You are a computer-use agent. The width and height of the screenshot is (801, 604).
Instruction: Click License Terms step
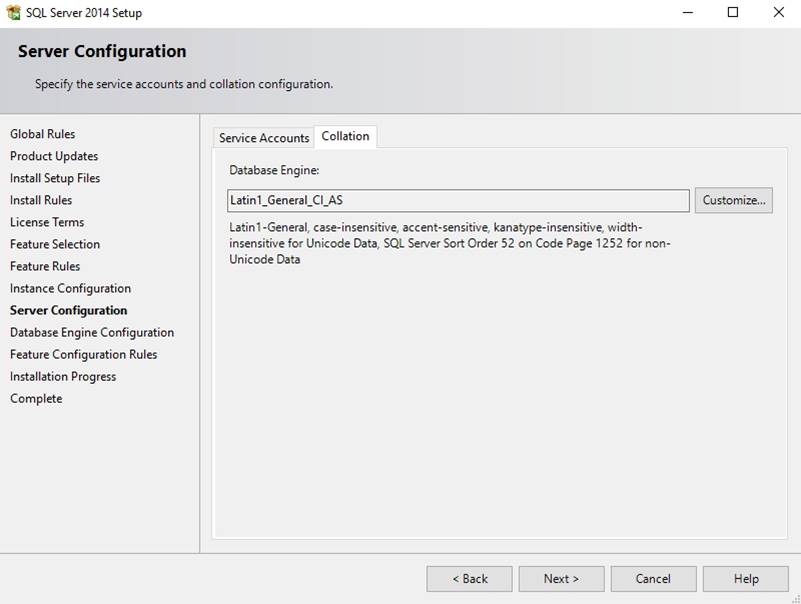click(x=46, y=222)
